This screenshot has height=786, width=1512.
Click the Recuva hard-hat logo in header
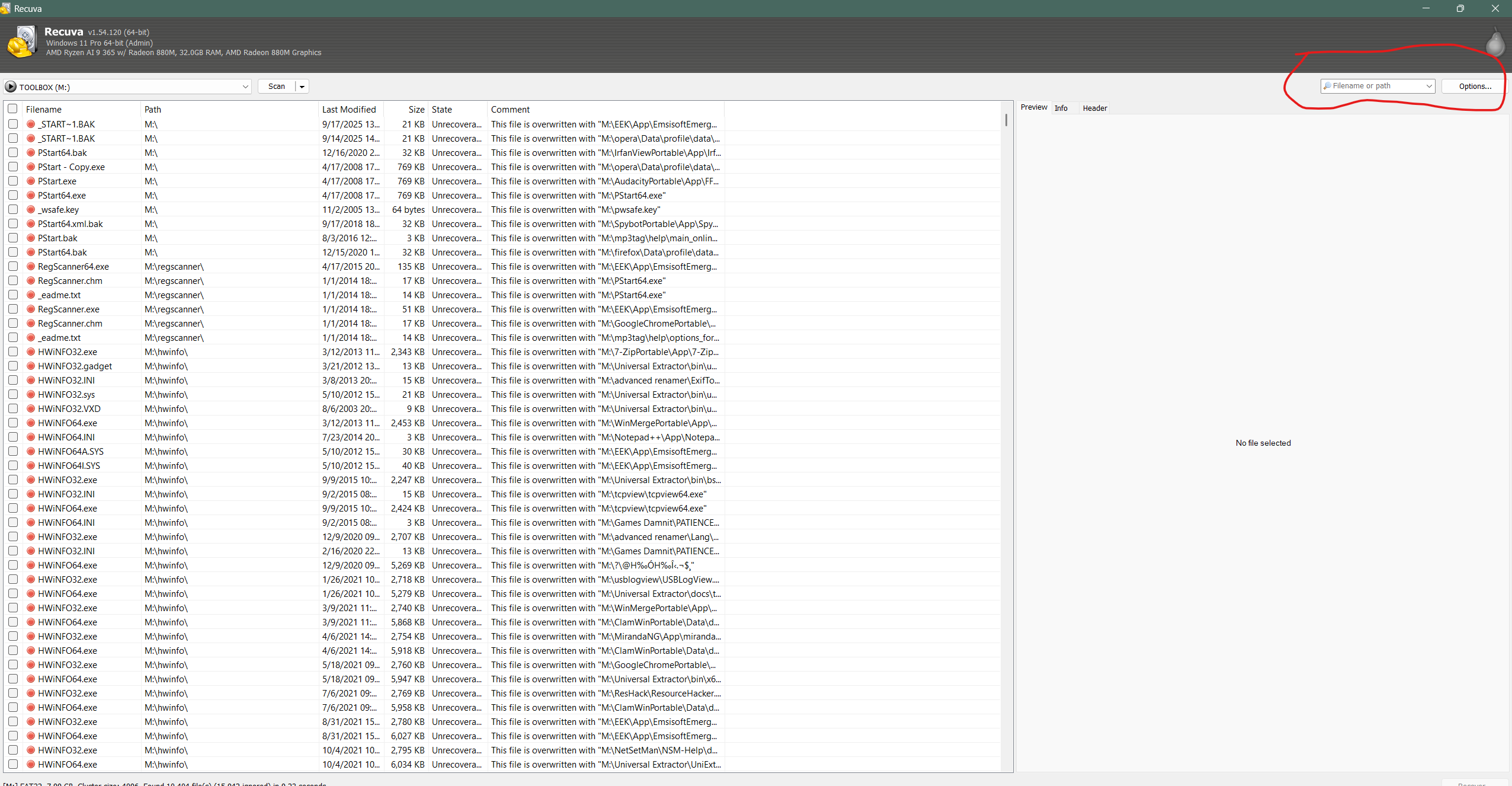pyautogui.click(x=23, y=42)
